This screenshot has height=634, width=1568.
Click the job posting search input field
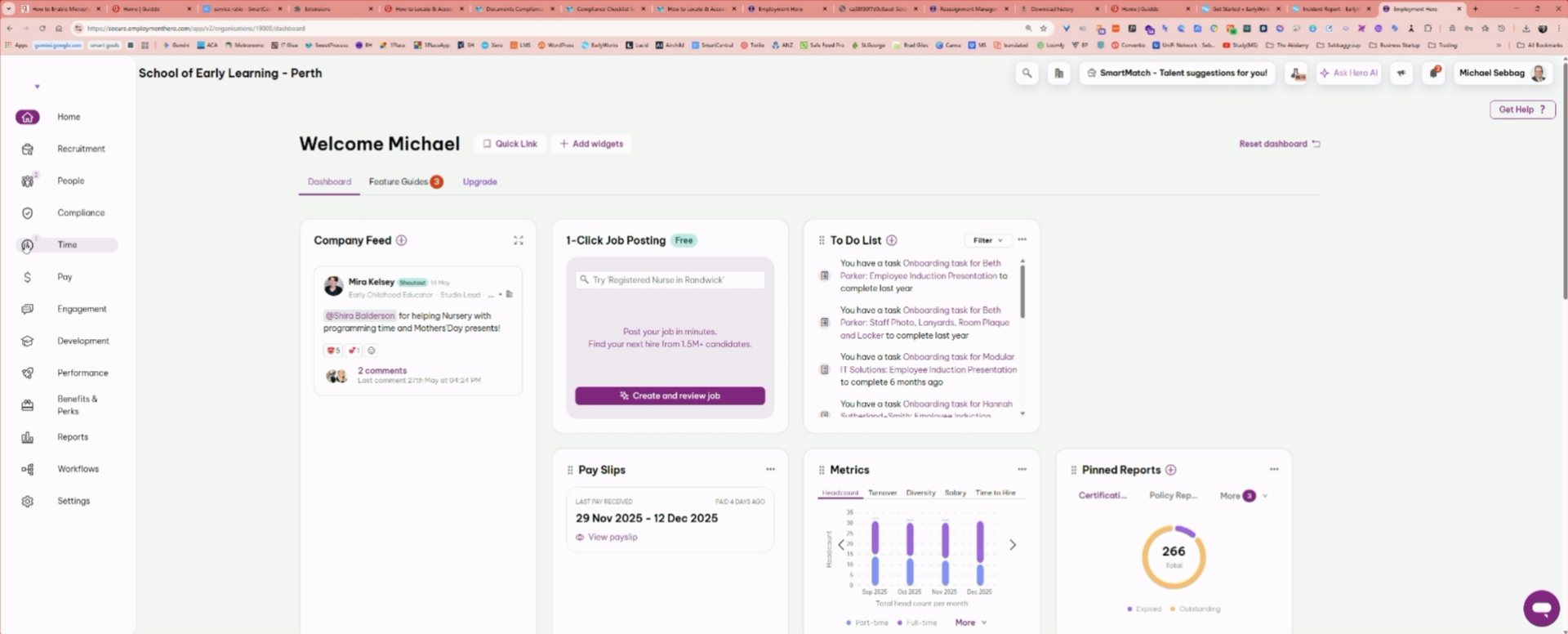click(x=670, y=280)
